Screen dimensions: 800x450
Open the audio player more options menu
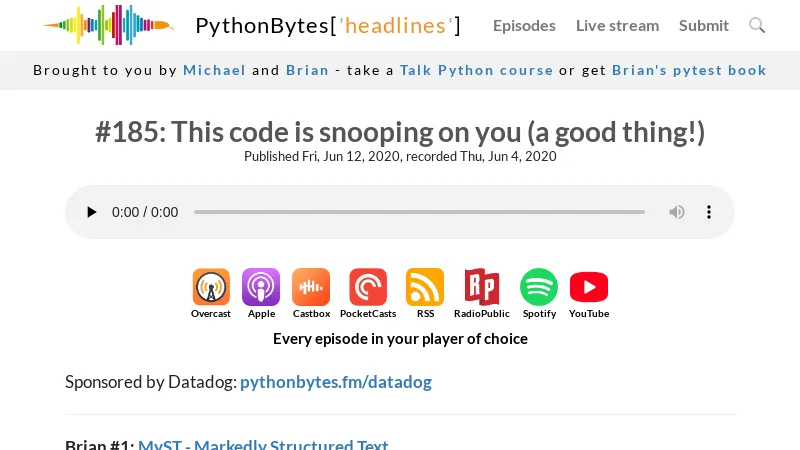point(709,212)
